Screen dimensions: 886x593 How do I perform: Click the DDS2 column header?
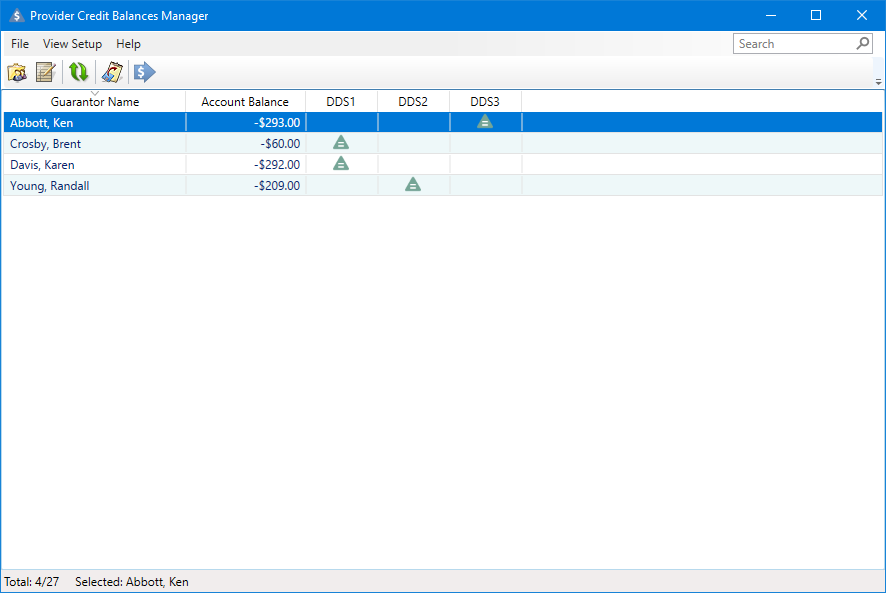[x=413, y=102]
